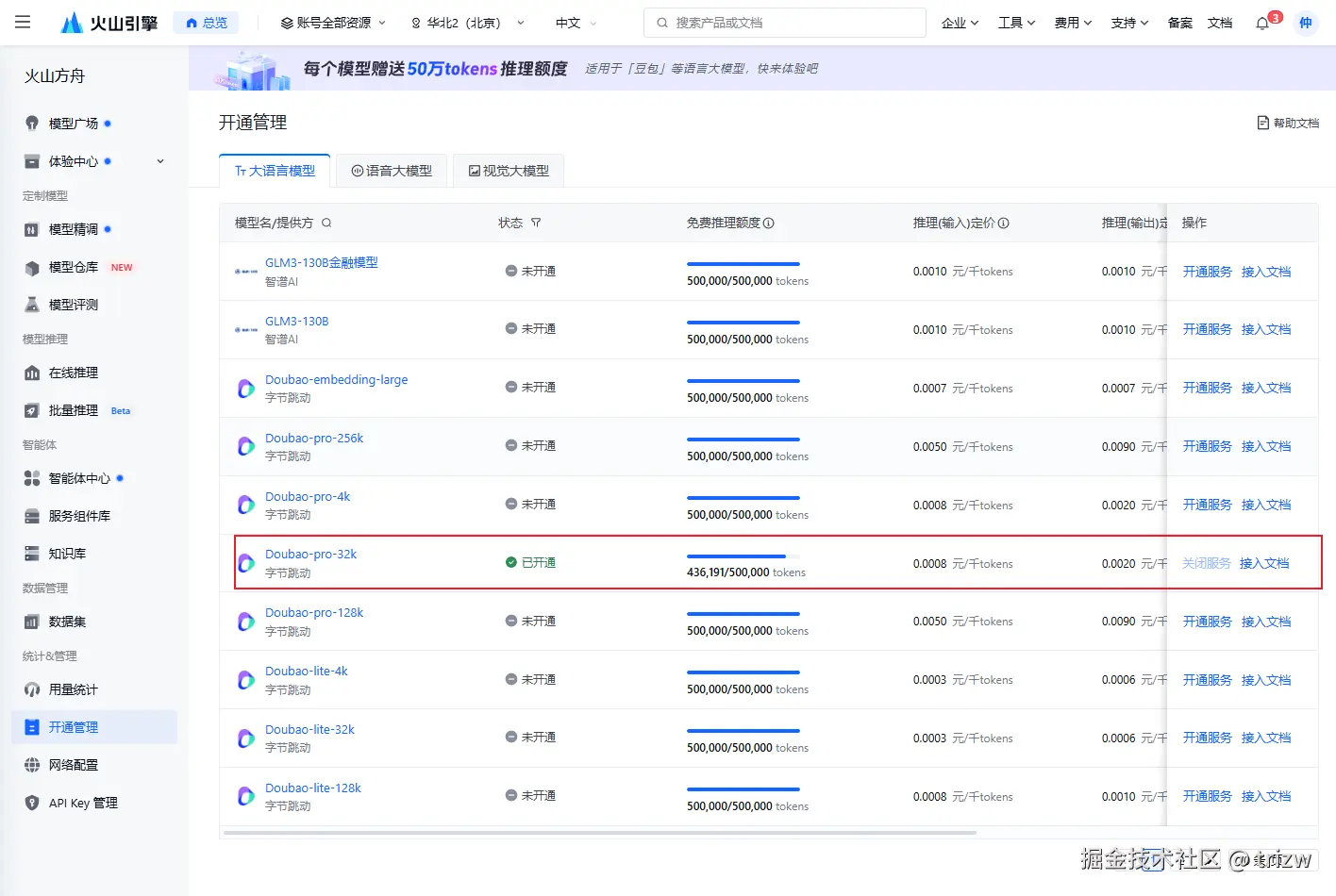Click 文档 in the top navigation
The image size is (1336, 896).
click(1220, 23)
